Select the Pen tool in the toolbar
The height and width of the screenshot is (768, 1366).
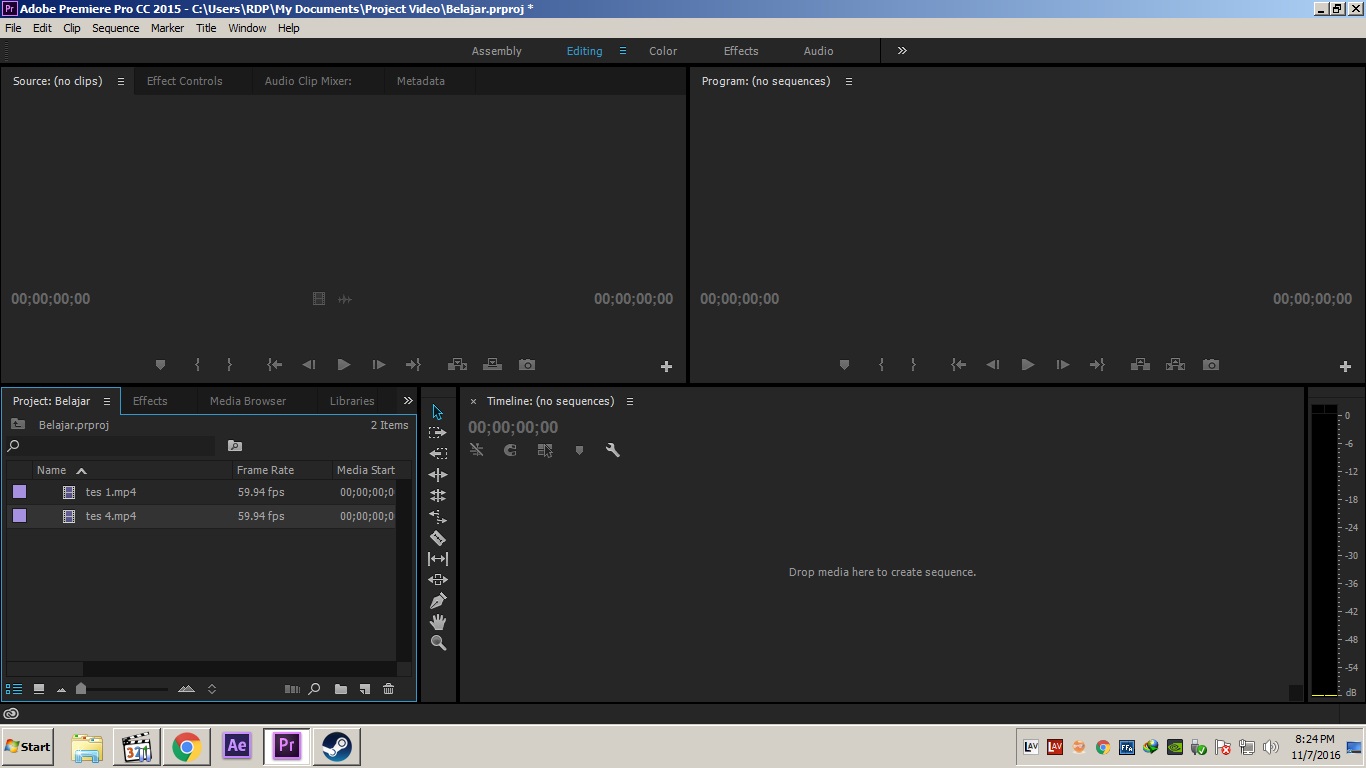pos(438,600)
